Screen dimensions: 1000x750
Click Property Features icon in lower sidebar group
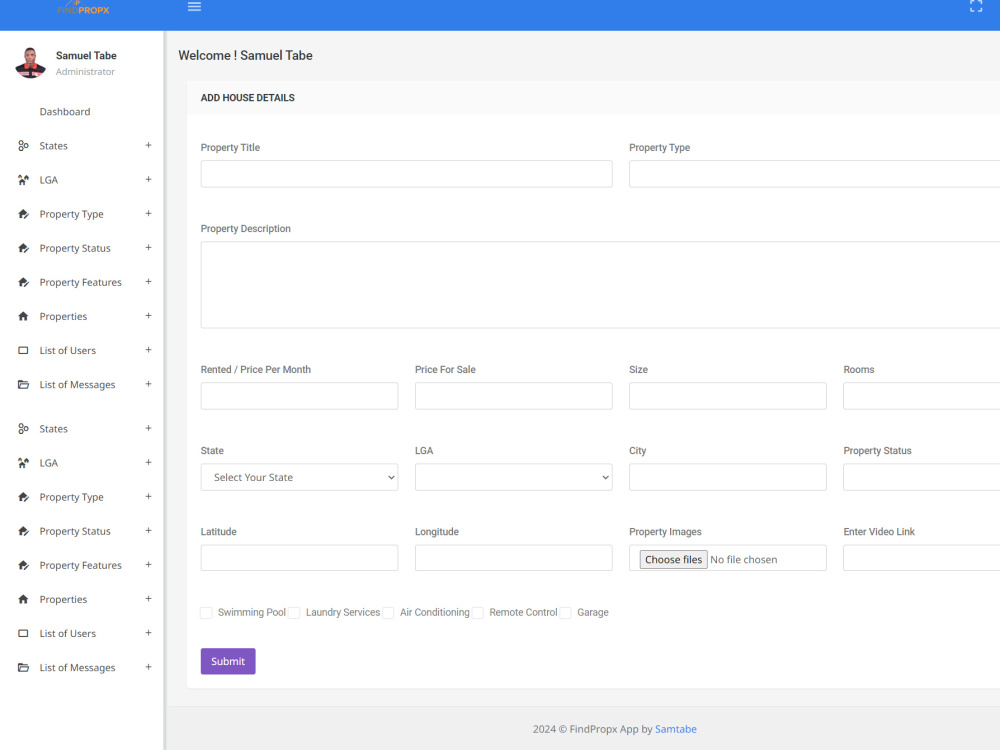pyautogui.click(x=24, y=566)
